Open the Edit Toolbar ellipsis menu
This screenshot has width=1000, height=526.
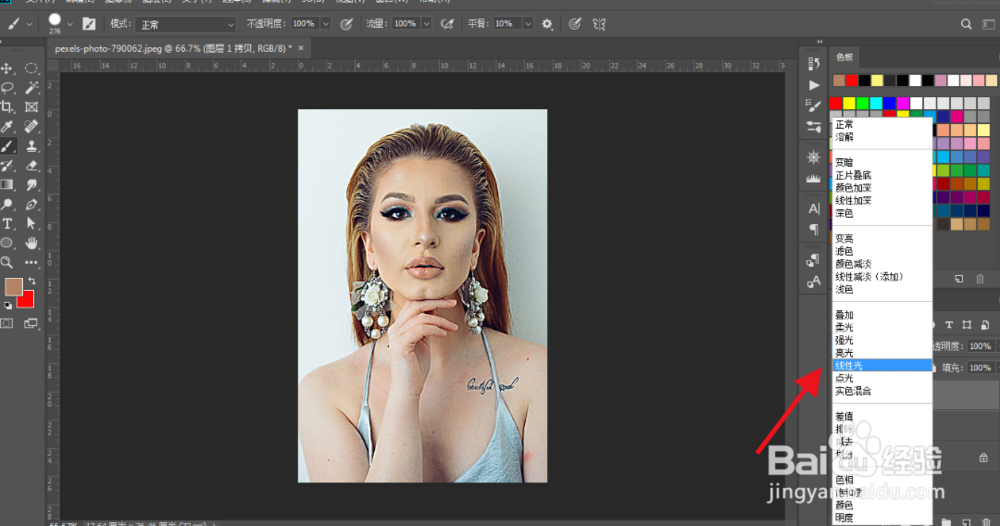click(31, 262)
